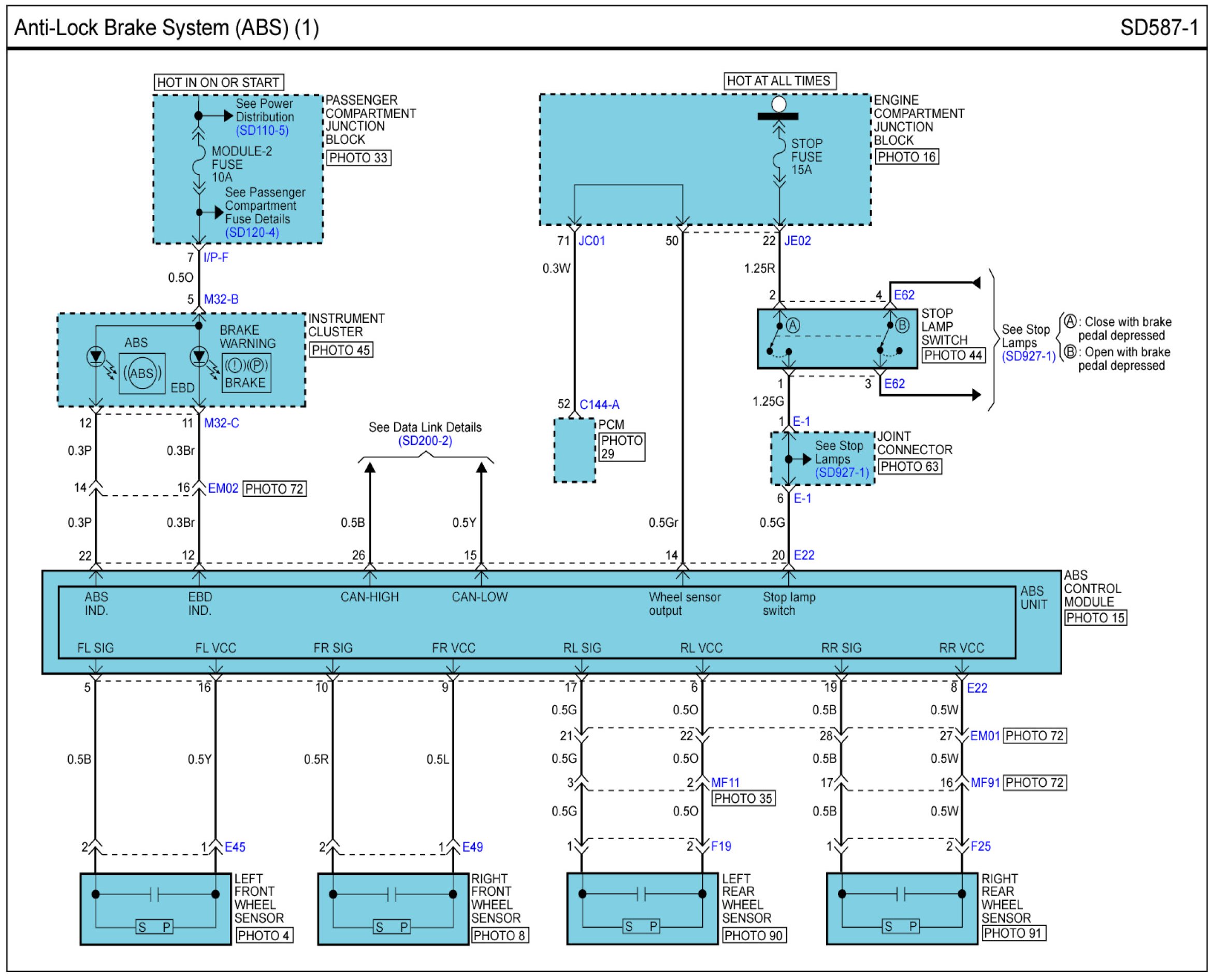
Task: Open SD927-1 link in joint connector
Action: [x=842, y=472]
